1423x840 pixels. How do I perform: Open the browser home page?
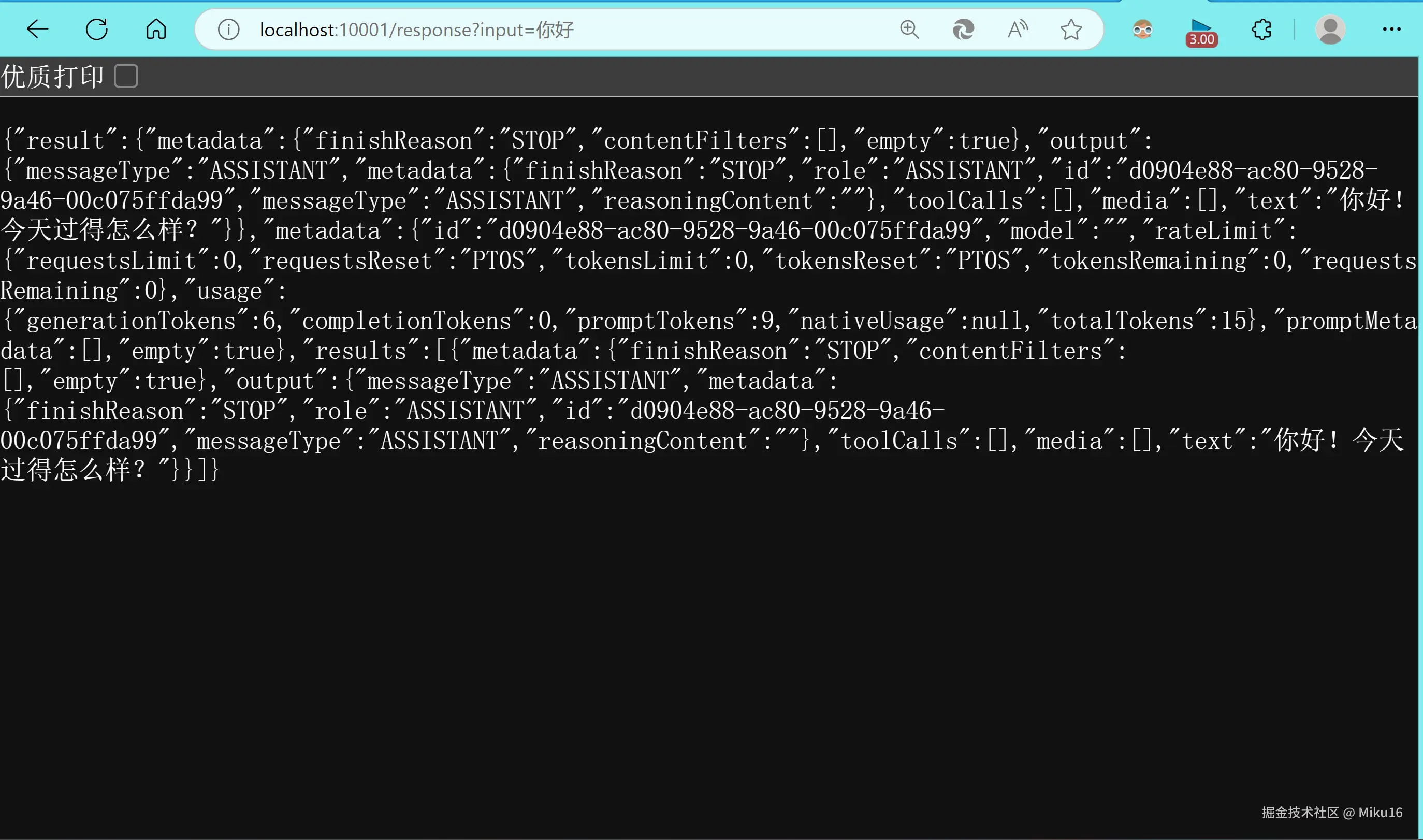(156, 29)
